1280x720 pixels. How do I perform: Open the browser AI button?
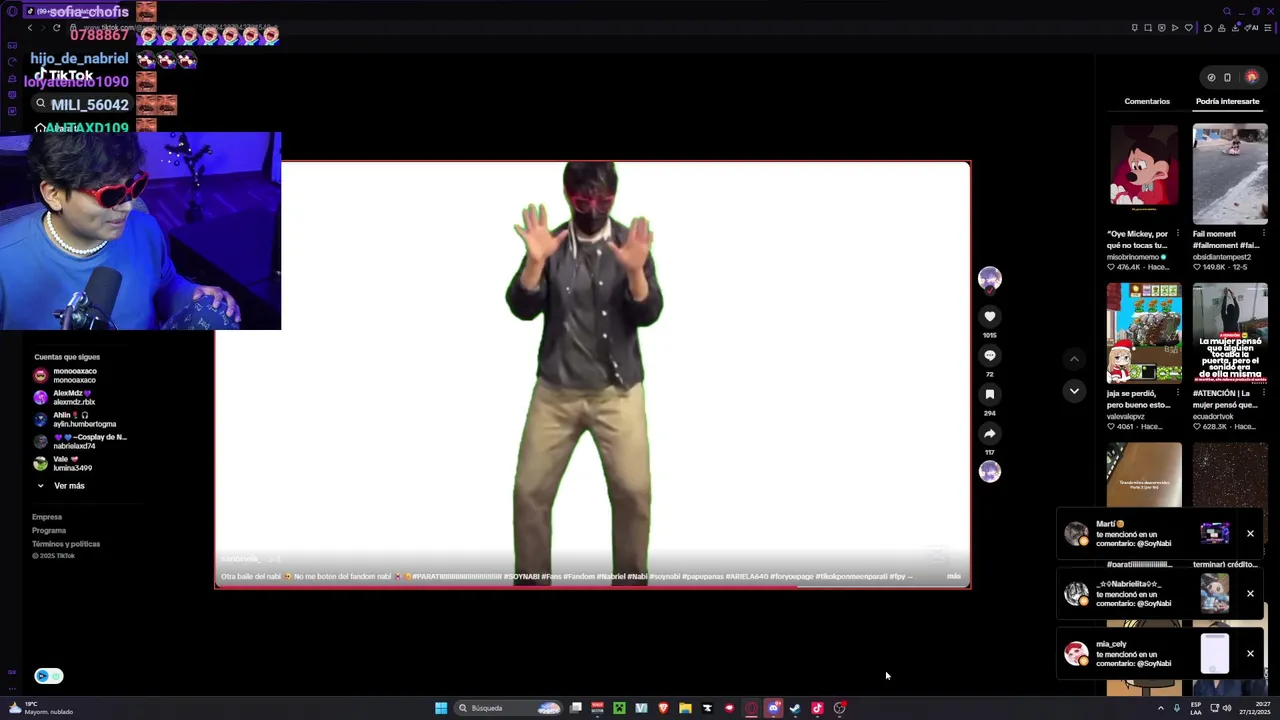click(x=1251, y=28)
